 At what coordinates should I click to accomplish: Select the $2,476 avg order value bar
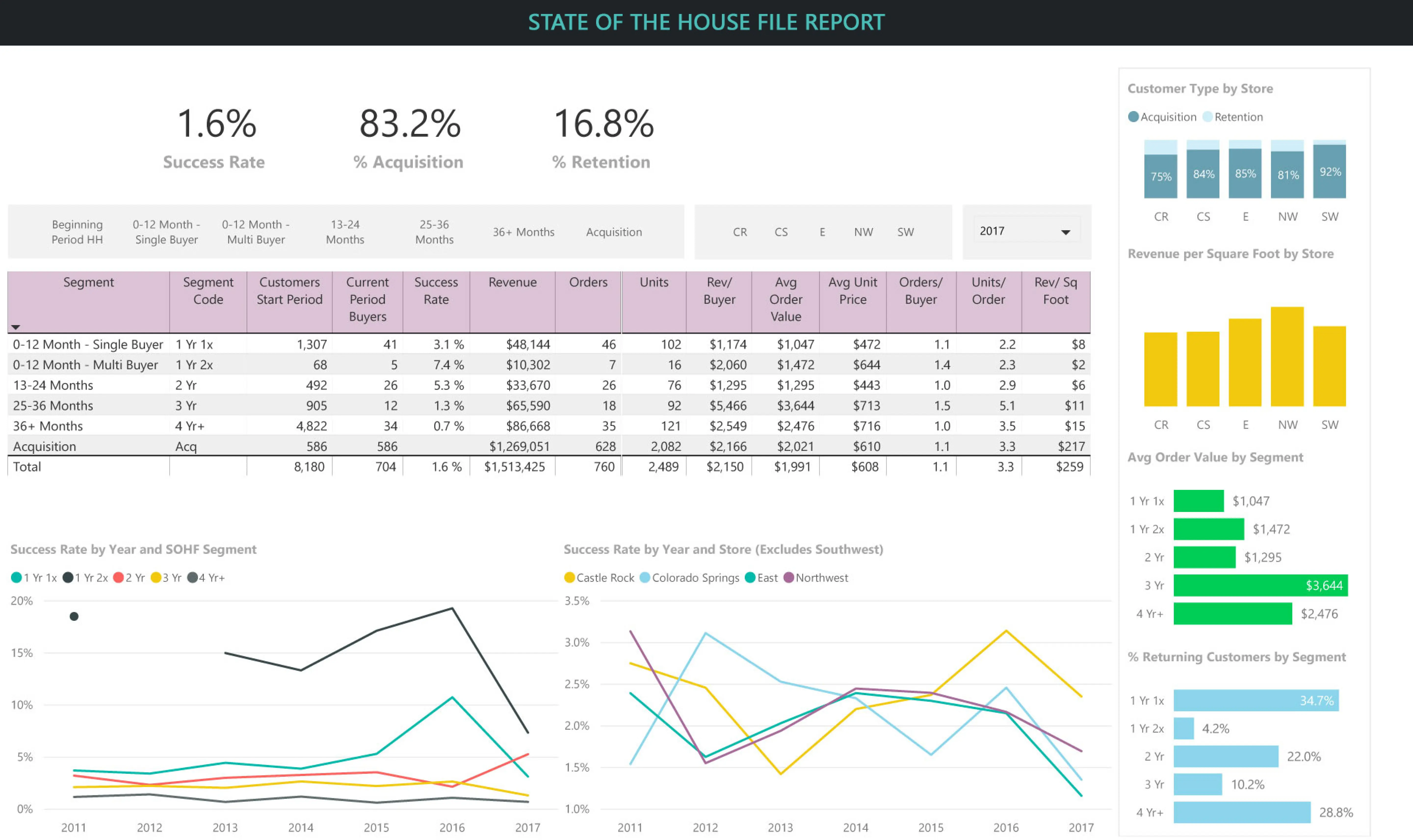pyautogui.click(x=1233, y=614)
